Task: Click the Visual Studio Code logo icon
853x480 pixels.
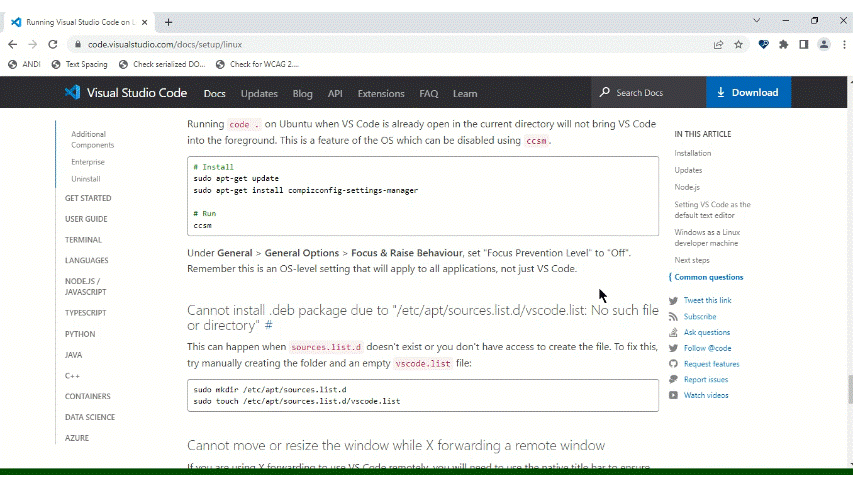Action: 72,93
